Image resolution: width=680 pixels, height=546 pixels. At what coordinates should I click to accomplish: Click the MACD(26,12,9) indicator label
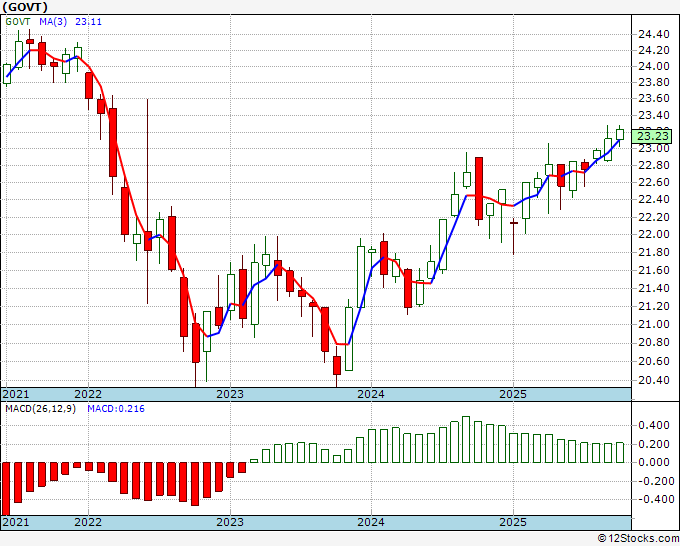click(x=40, y=409)
